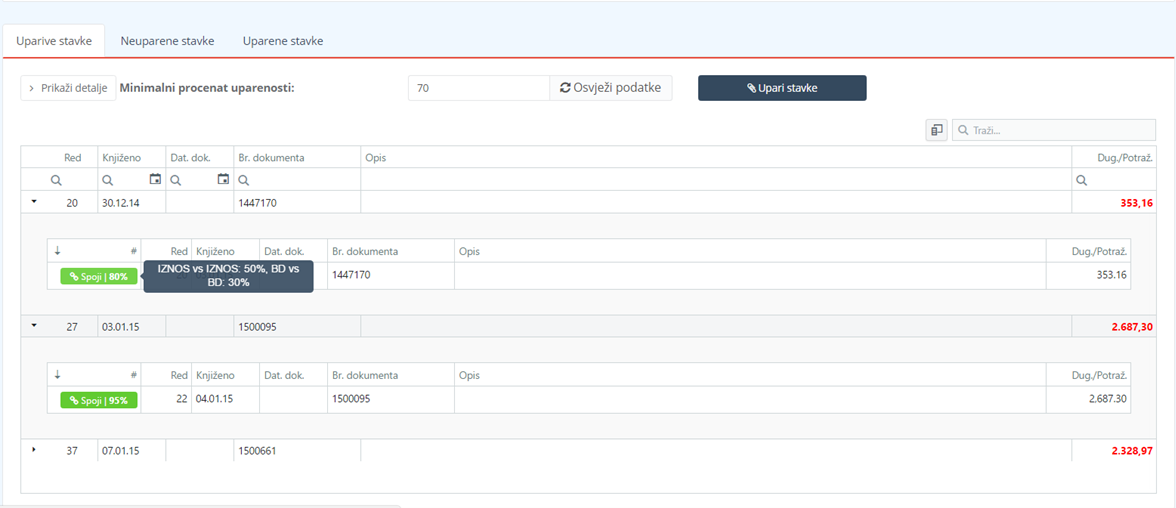Collapse row 27 with document 1500095

(x=33, y=326)
